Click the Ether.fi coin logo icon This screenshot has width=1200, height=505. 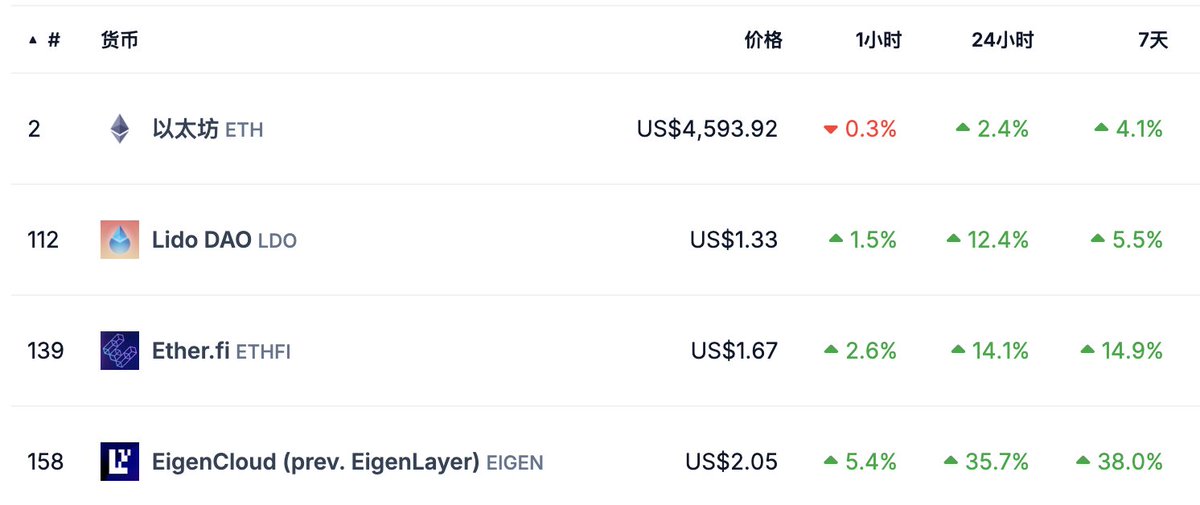(x=119, y=351)
